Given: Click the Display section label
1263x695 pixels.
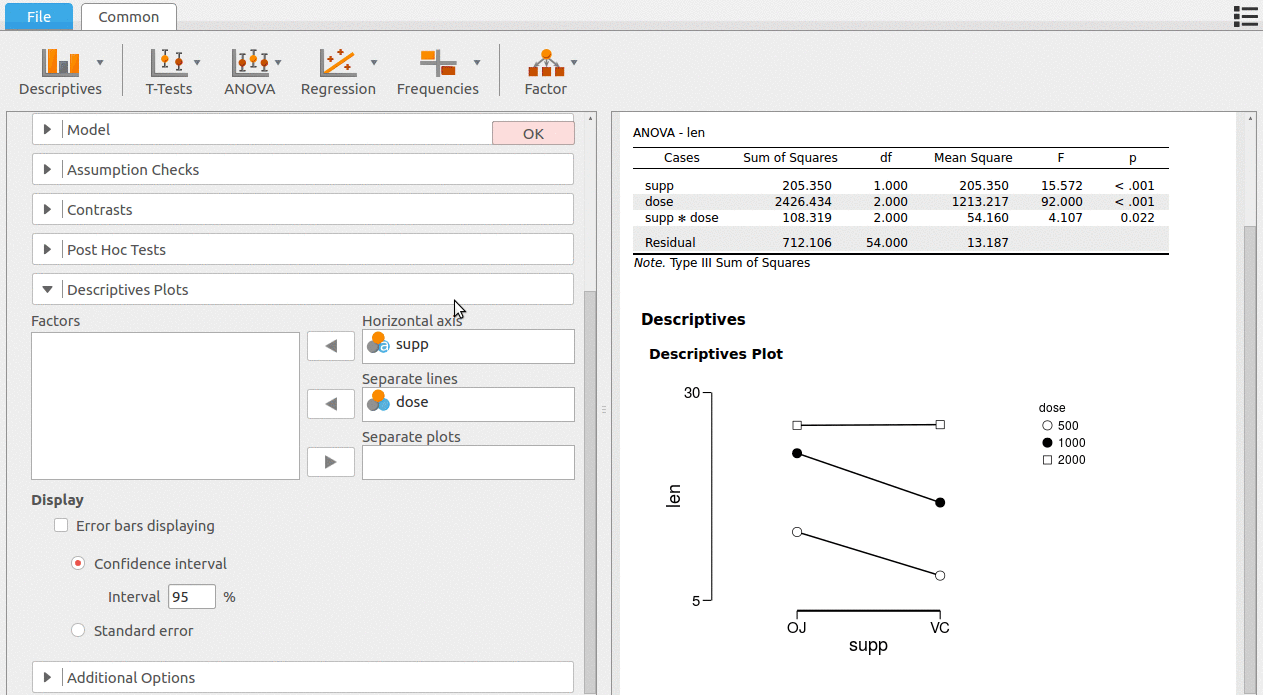Looking at the screenshot, I should pos(57,500).
